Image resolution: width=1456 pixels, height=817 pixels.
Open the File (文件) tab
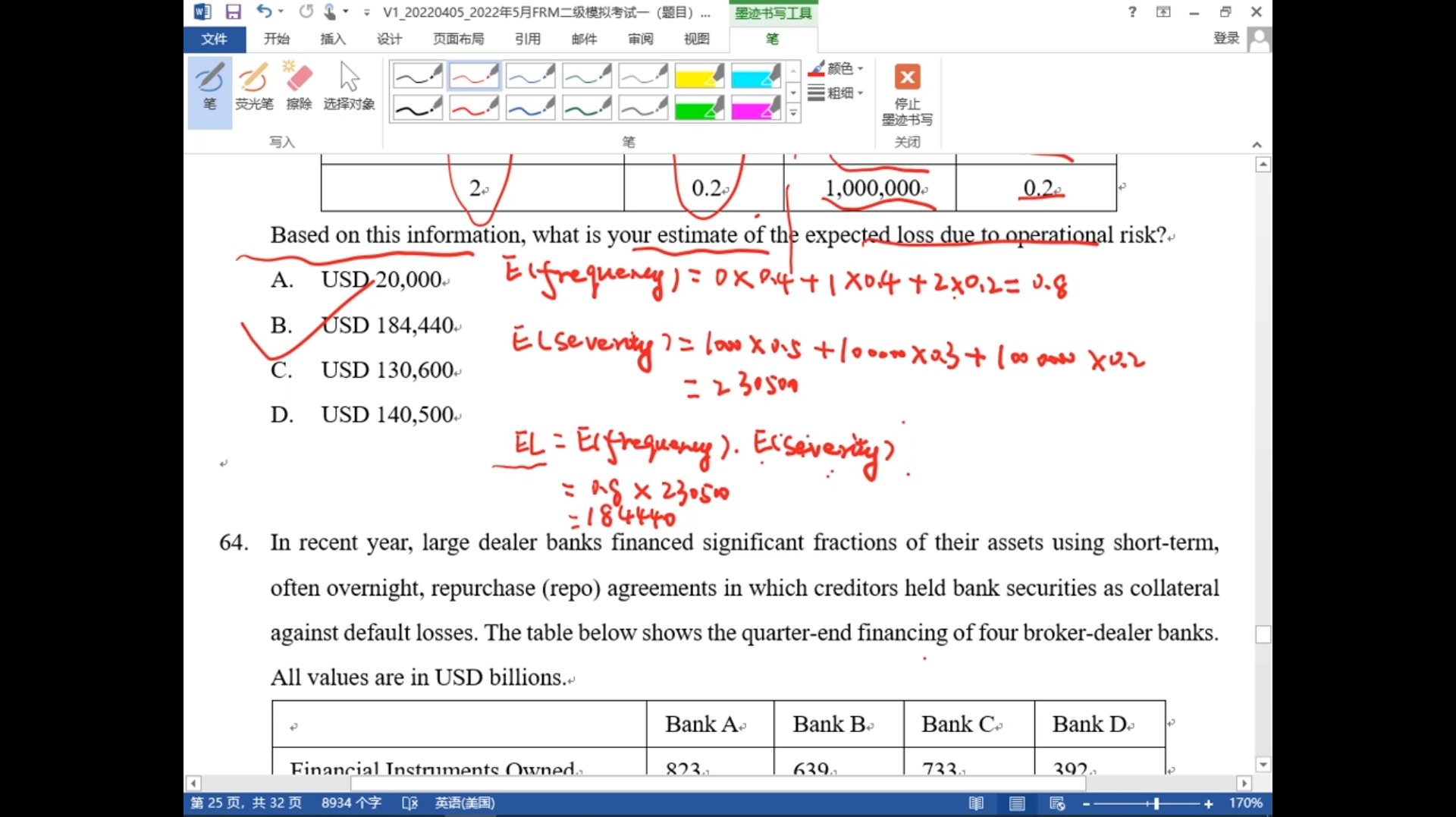(x=214, y=39)
